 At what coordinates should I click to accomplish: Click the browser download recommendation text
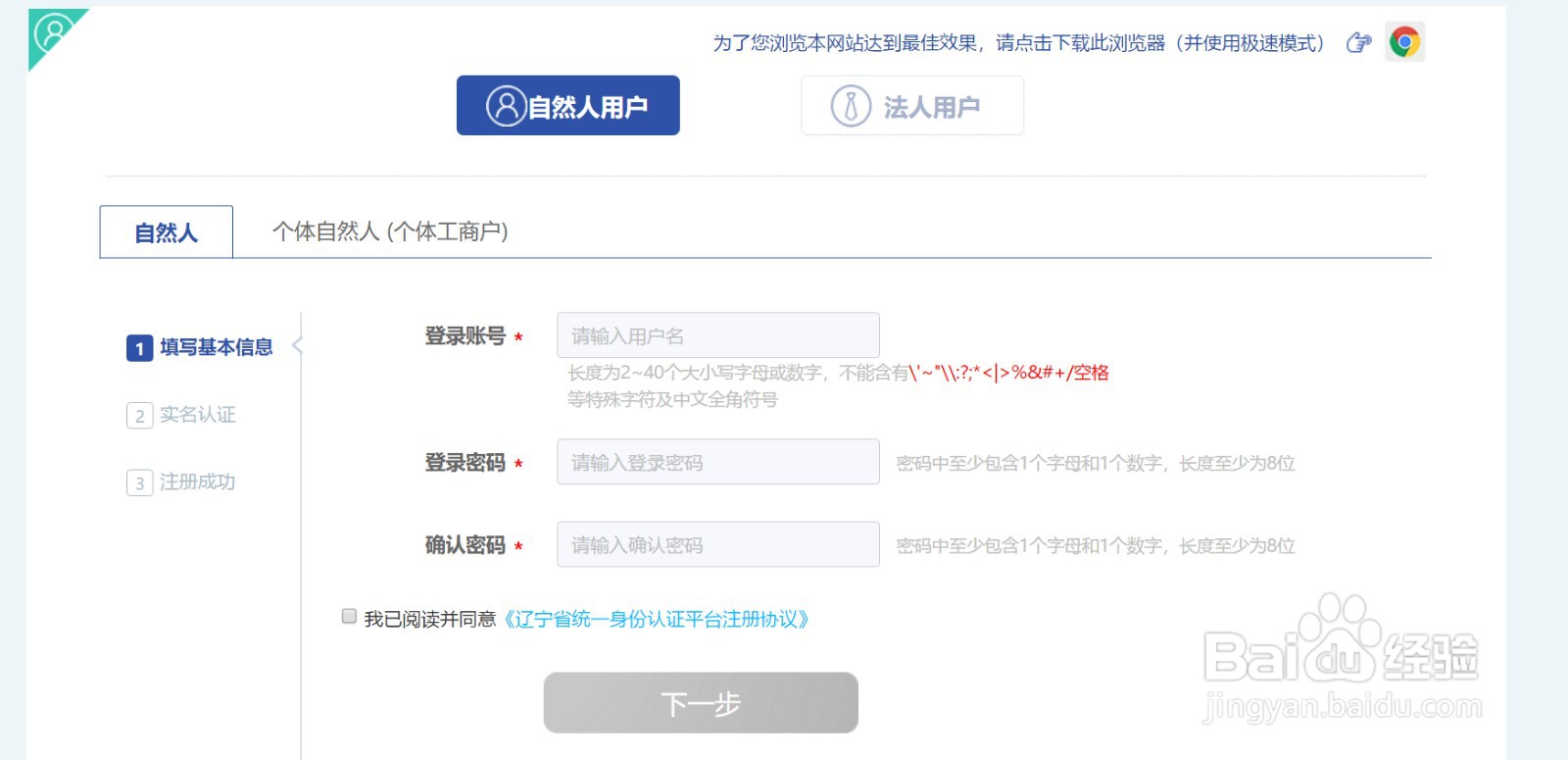(x=1019, y=43)
